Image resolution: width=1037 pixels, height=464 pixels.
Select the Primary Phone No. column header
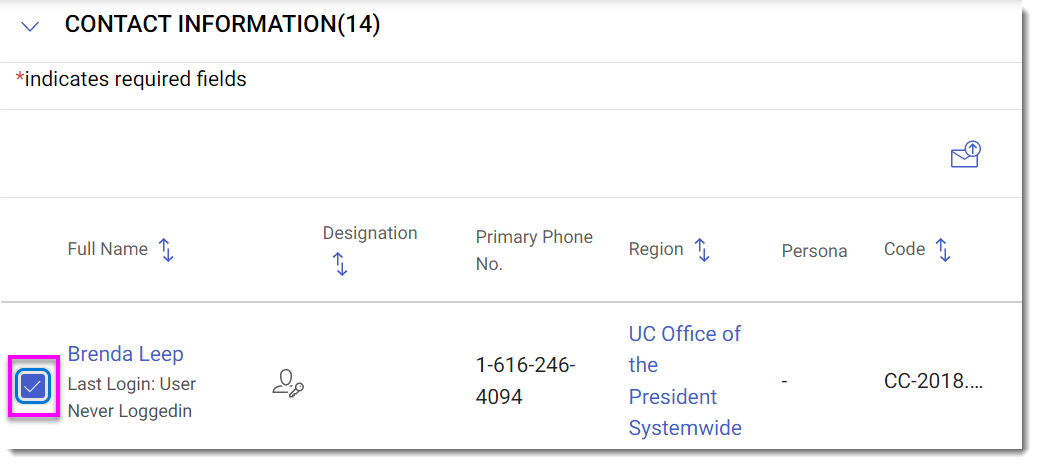(534, 250)
